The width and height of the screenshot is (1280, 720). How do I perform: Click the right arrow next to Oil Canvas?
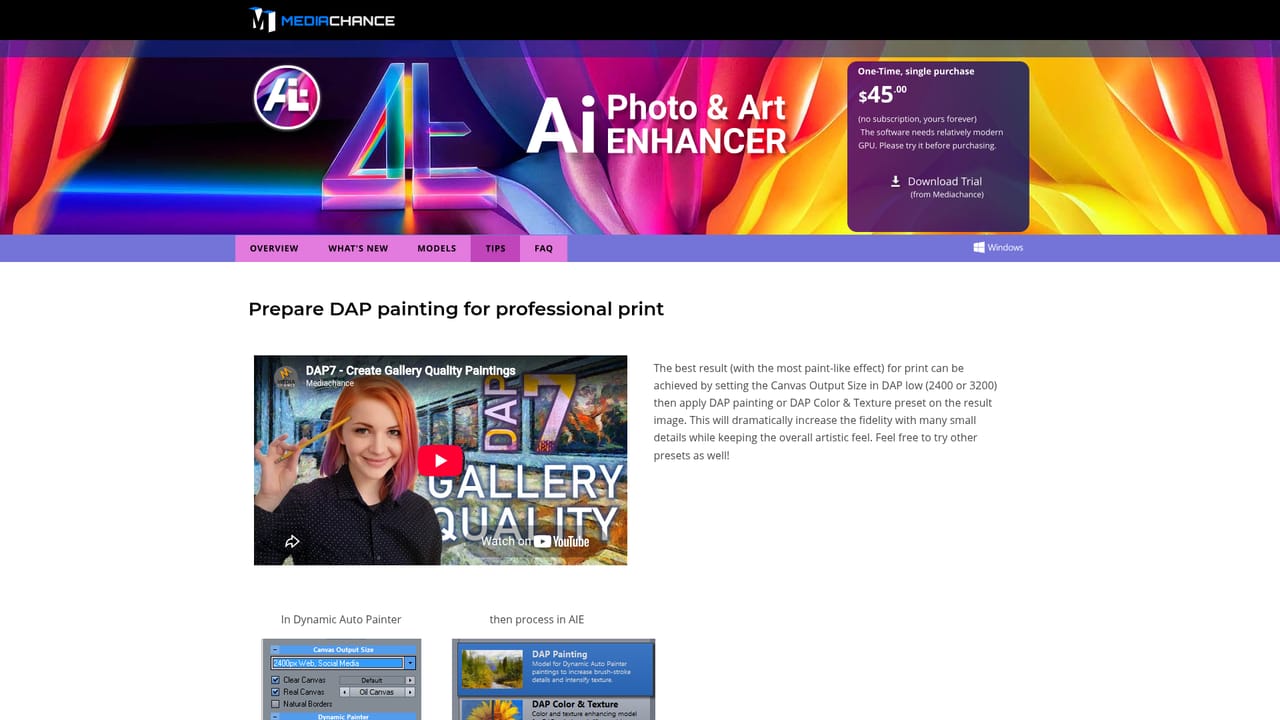point(410,692)
